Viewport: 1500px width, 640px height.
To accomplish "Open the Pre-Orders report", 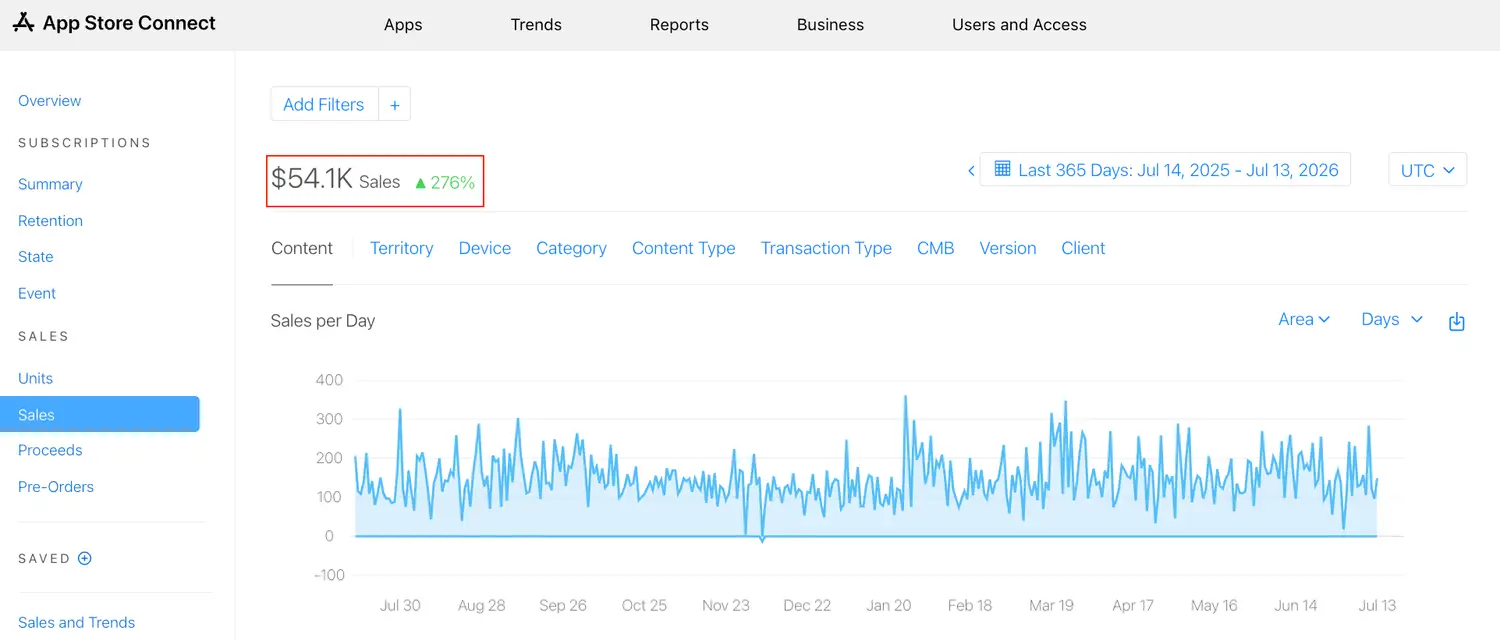I will (x=56, y=487).
